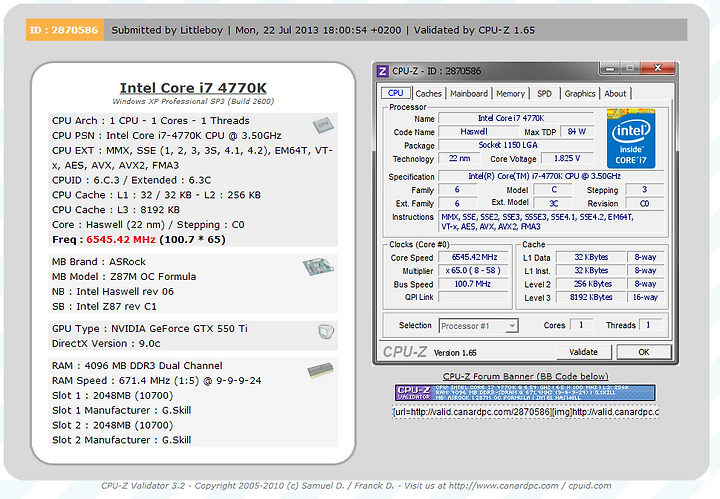Click the RAM : 4096 MB DDR3 Dual Channel line

(x=137, y=366)
